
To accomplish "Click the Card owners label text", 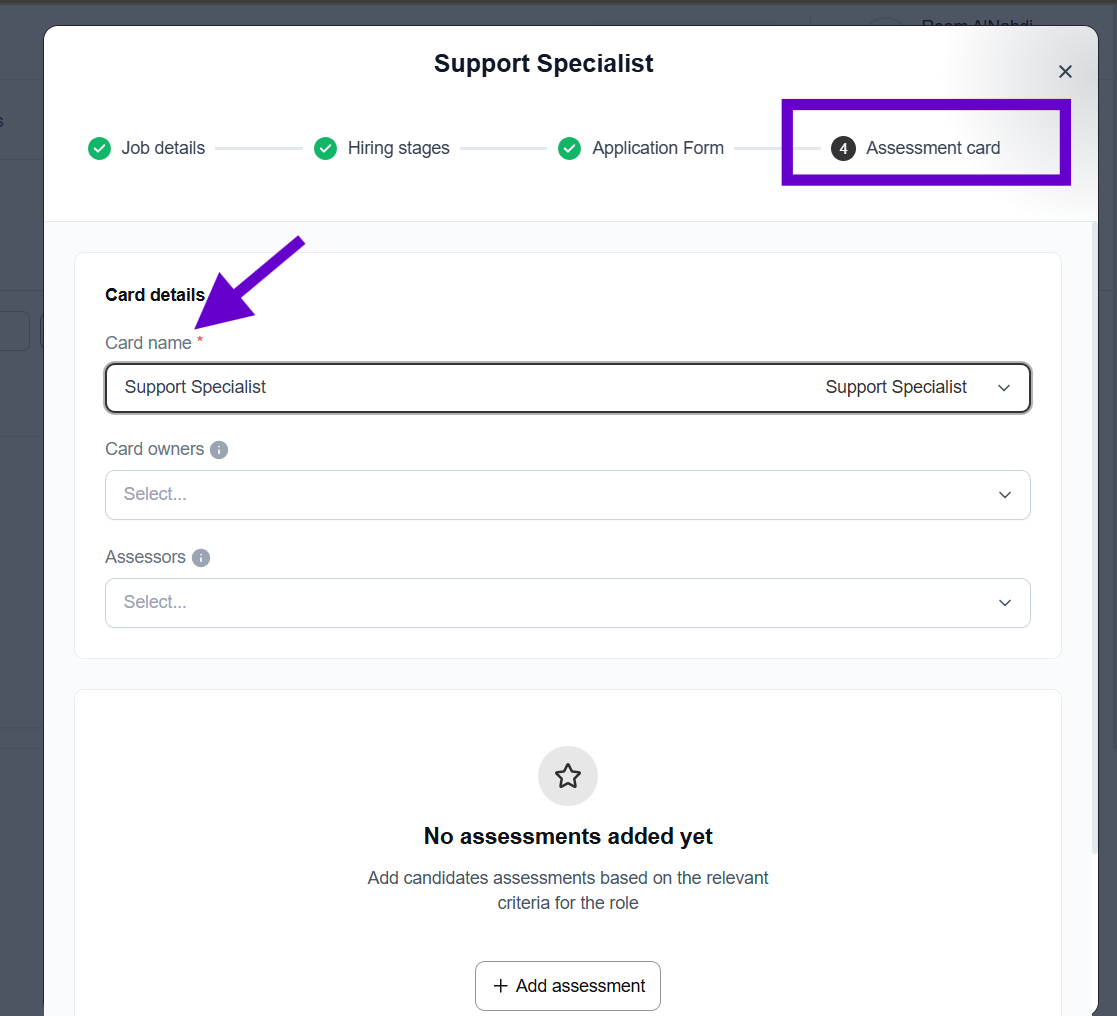I will click(x=154, y=449).
